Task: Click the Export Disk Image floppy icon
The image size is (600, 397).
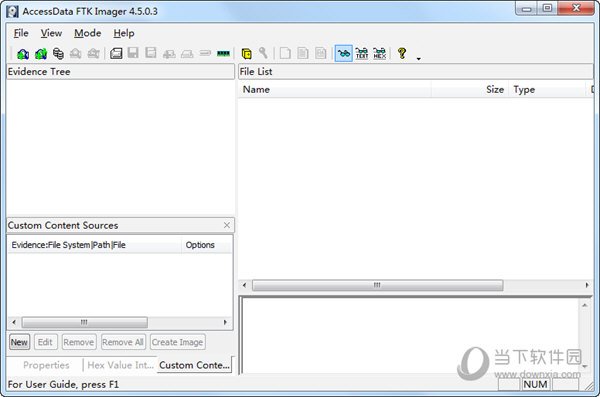Action: (x=133, y=53)
